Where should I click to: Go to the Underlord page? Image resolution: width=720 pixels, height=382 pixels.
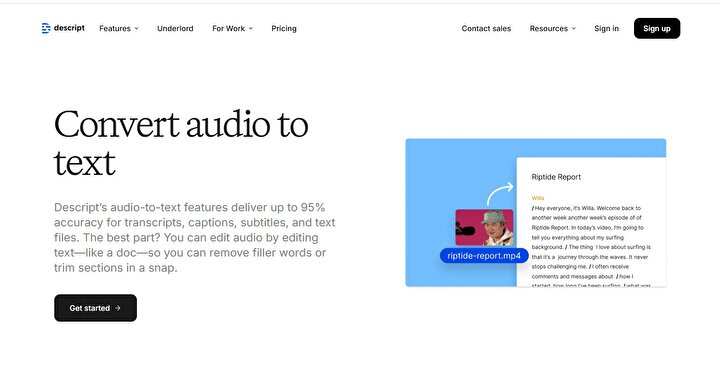[x=175, y=28]
